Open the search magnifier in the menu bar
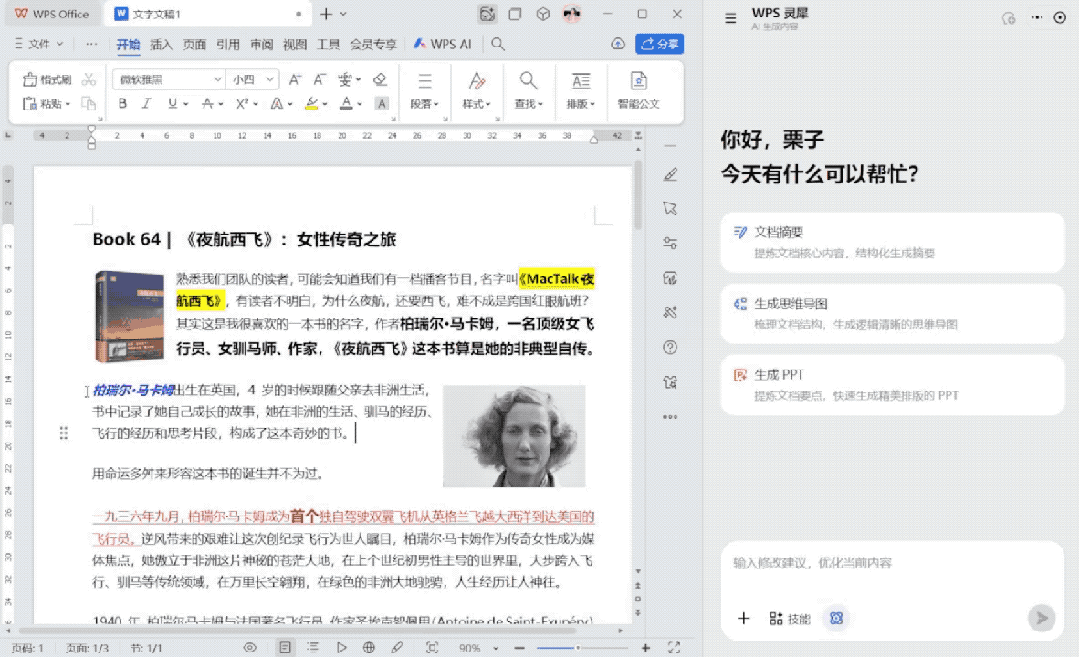Screen dimensions: 1079x657 498,44
